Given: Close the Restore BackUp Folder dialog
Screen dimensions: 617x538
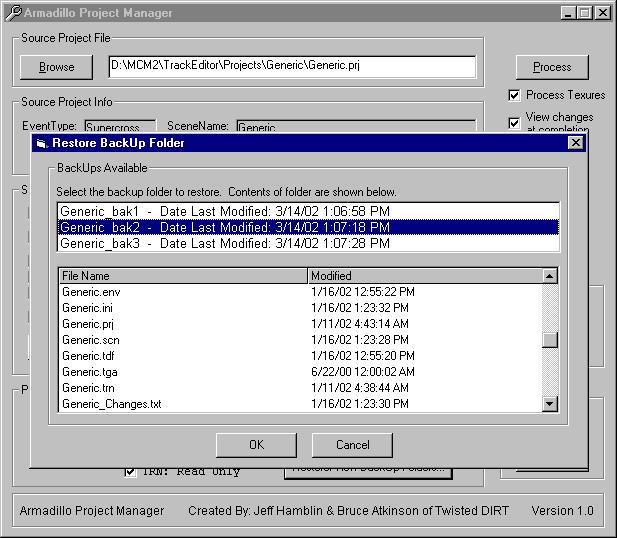Looking at the screenshot, I should pos(575,143).
